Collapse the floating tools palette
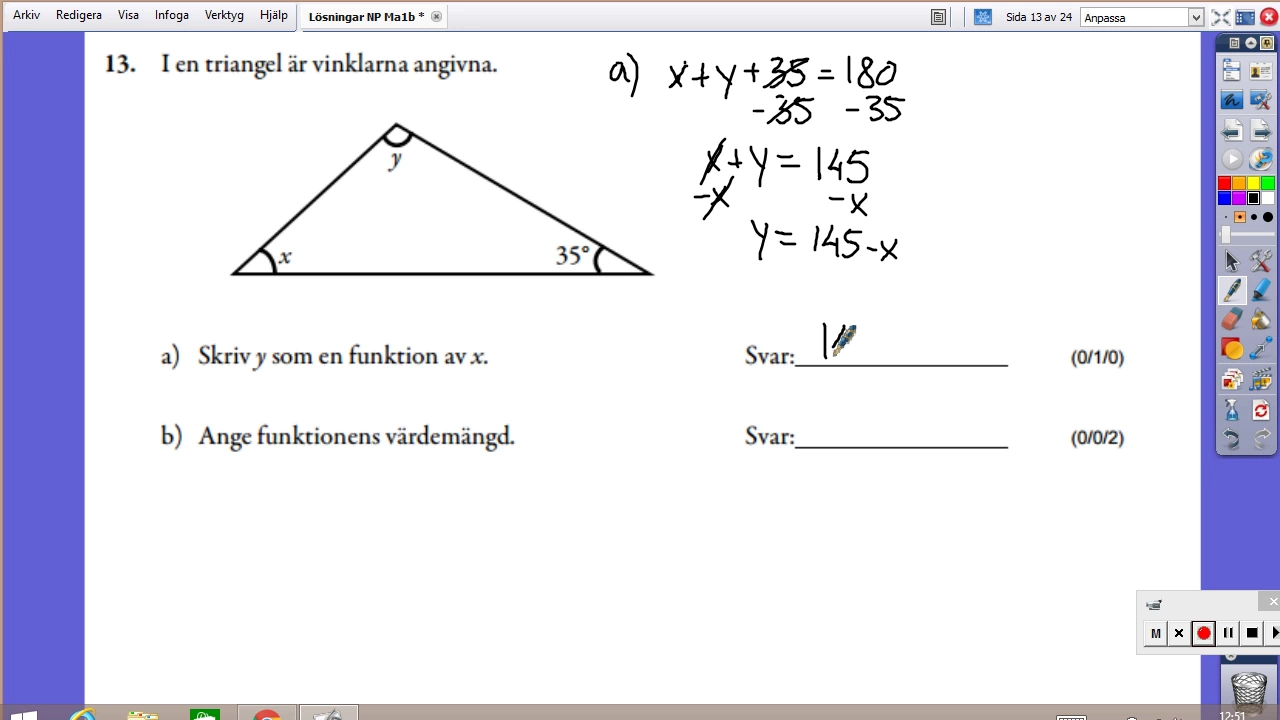1280x720 pixels. (x=1250, y=43)
